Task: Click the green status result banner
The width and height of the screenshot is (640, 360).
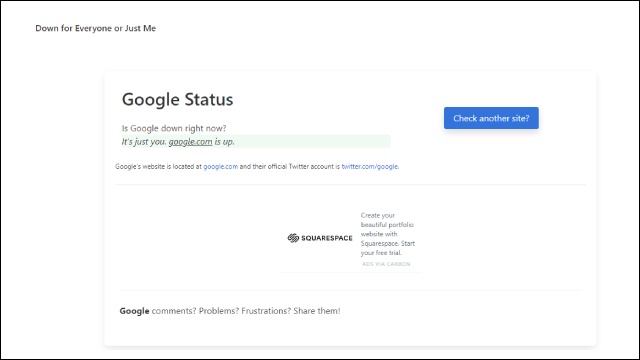Action: pos(256,142)
